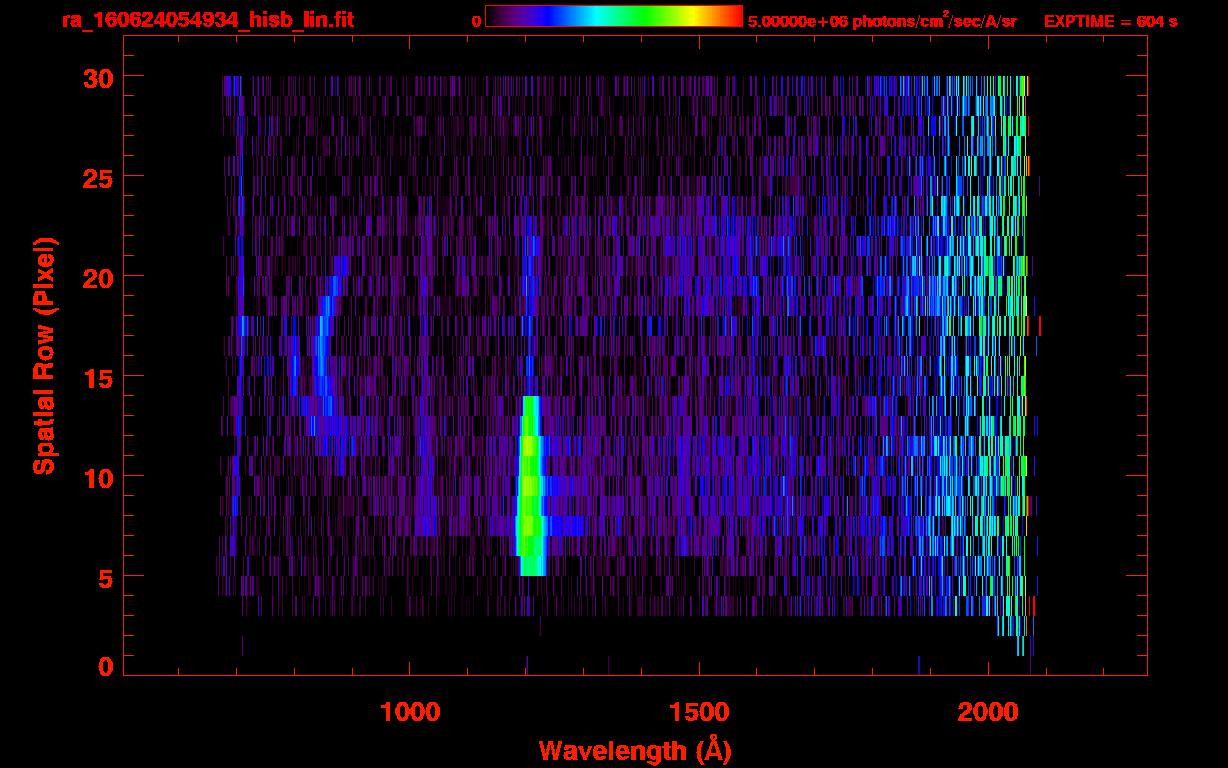Click the Spatial Row (Pixel) axis label
Viewport: 1228px width, 768px height.
pos(44,355)
